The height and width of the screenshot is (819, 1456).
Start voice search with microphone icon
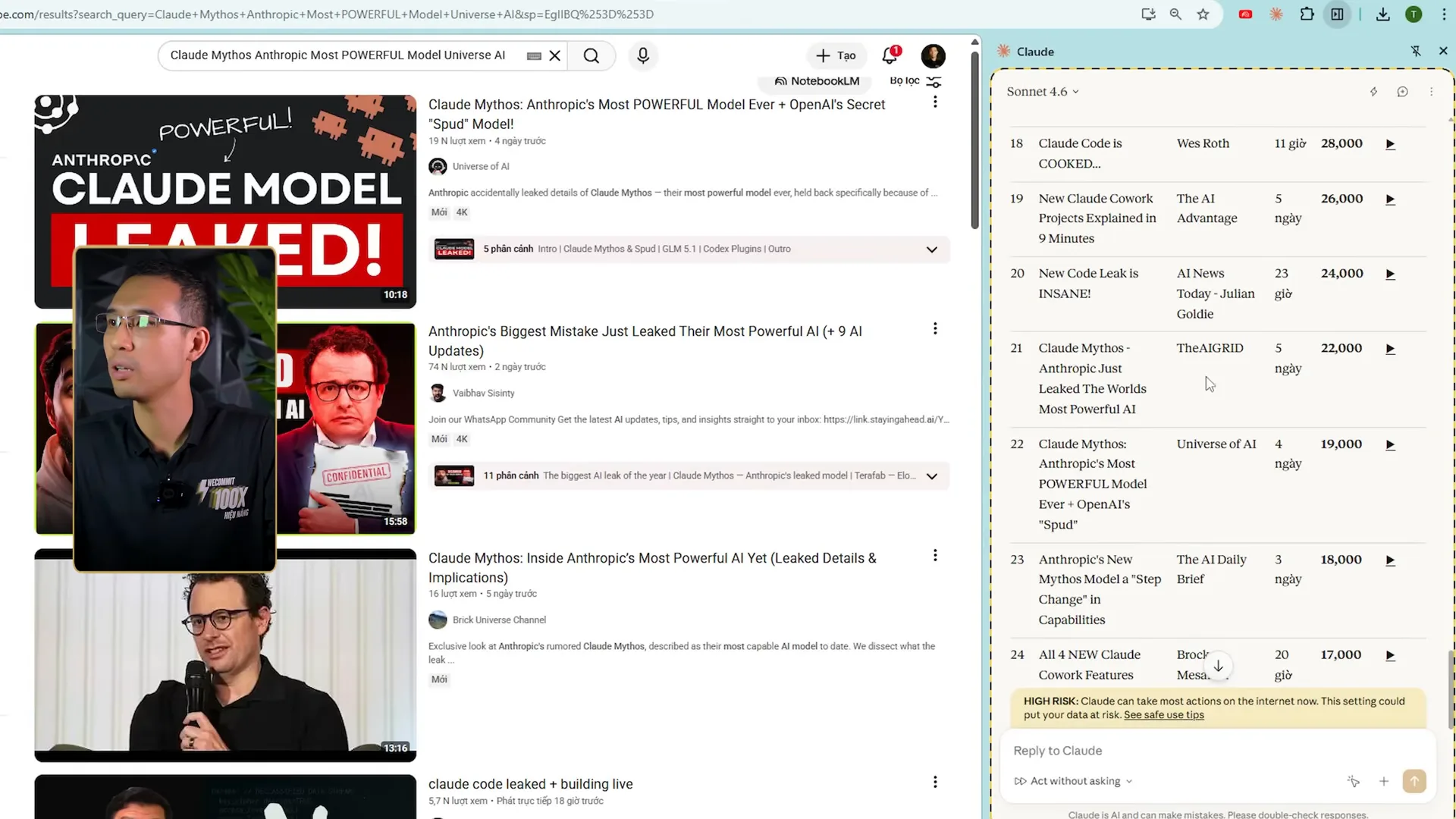coord(643,55)
